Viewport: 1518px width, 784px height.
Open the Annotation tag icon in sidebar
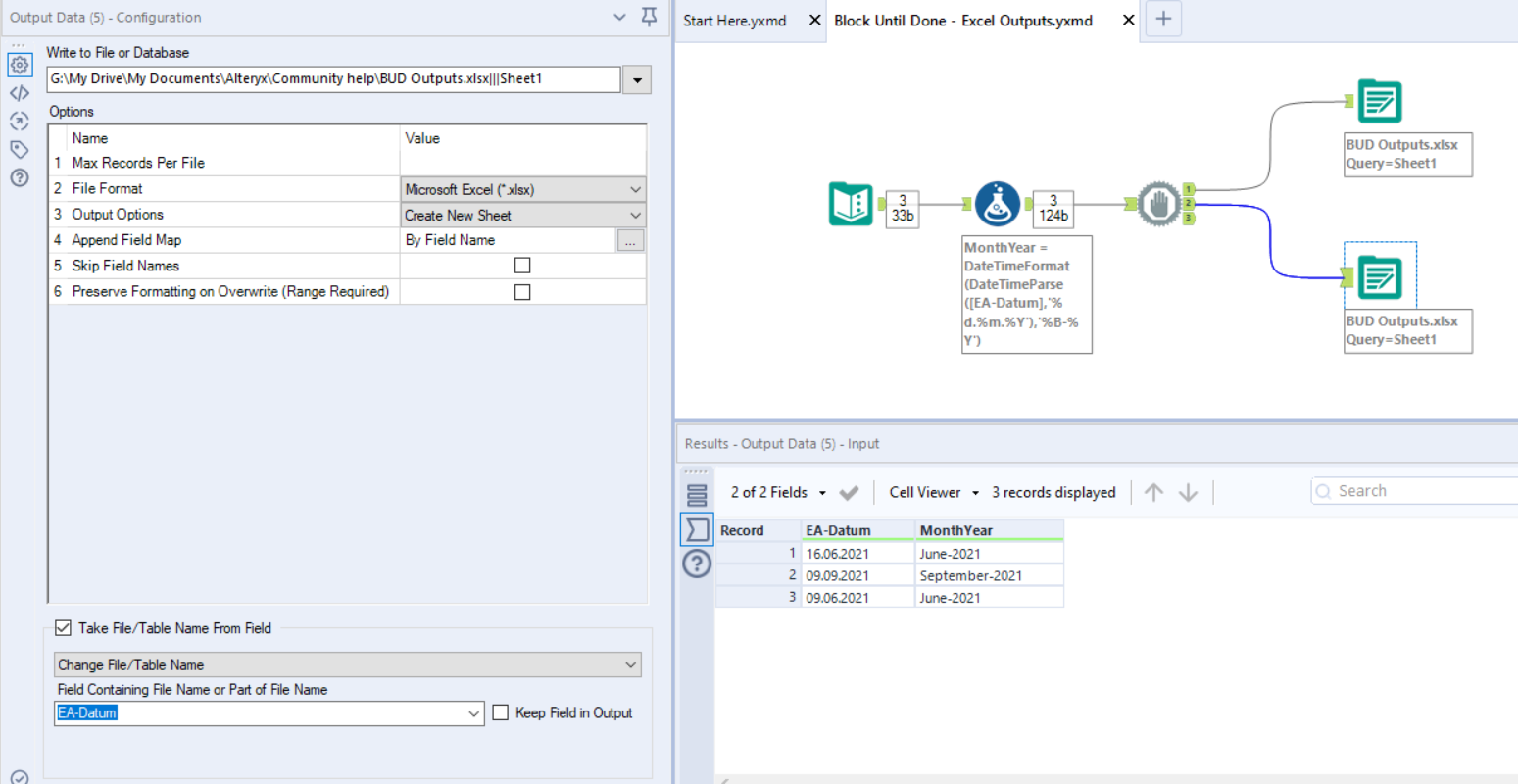19,150
